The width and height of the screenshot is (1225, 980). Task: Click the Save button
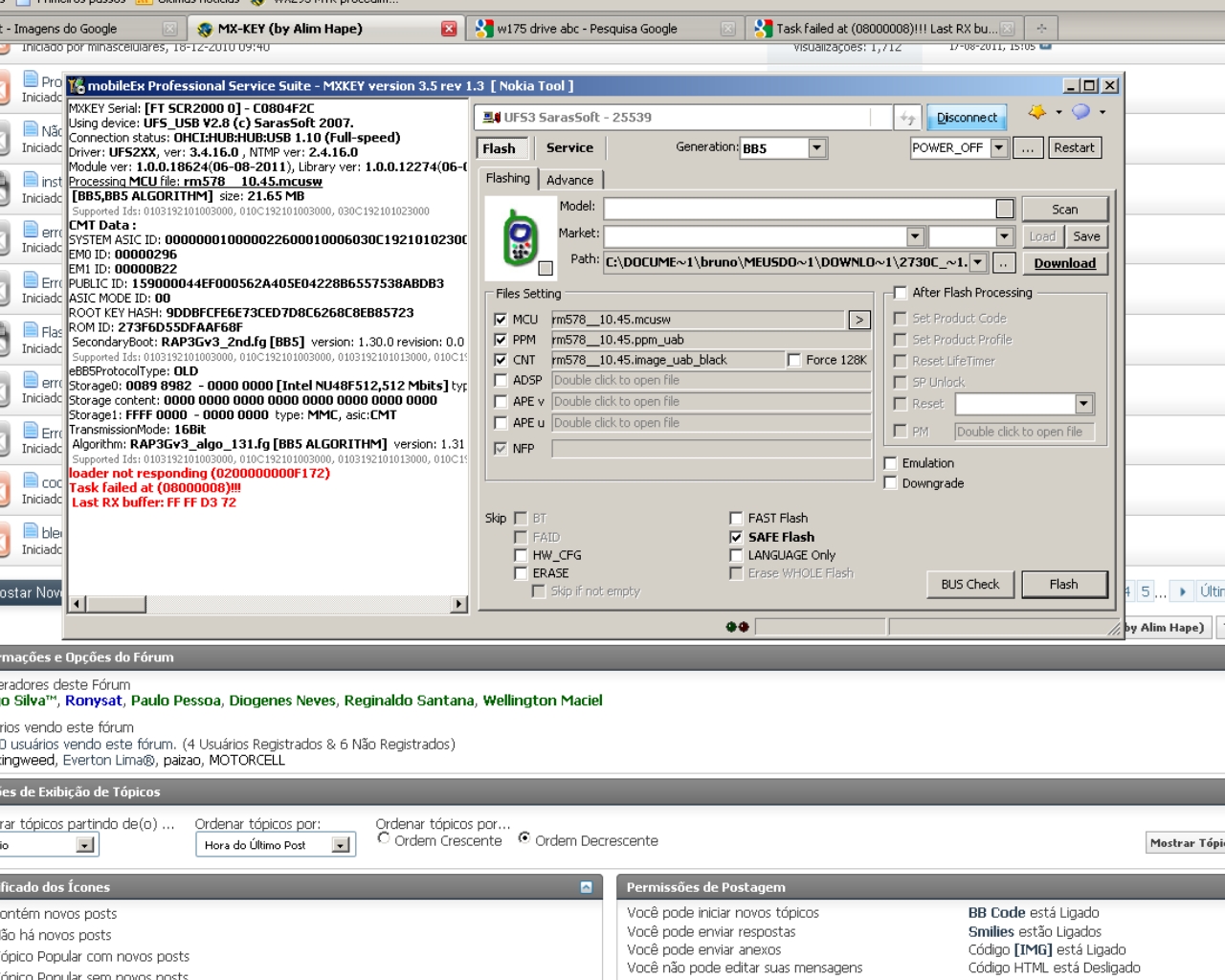1086,236
